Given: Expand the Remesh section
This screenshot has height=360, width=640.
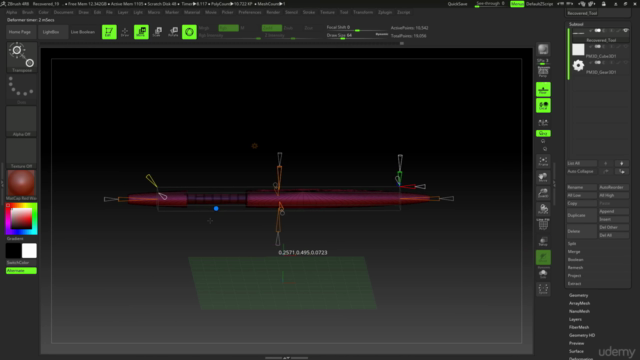Looking at the screenshot, I should [575, 268].
